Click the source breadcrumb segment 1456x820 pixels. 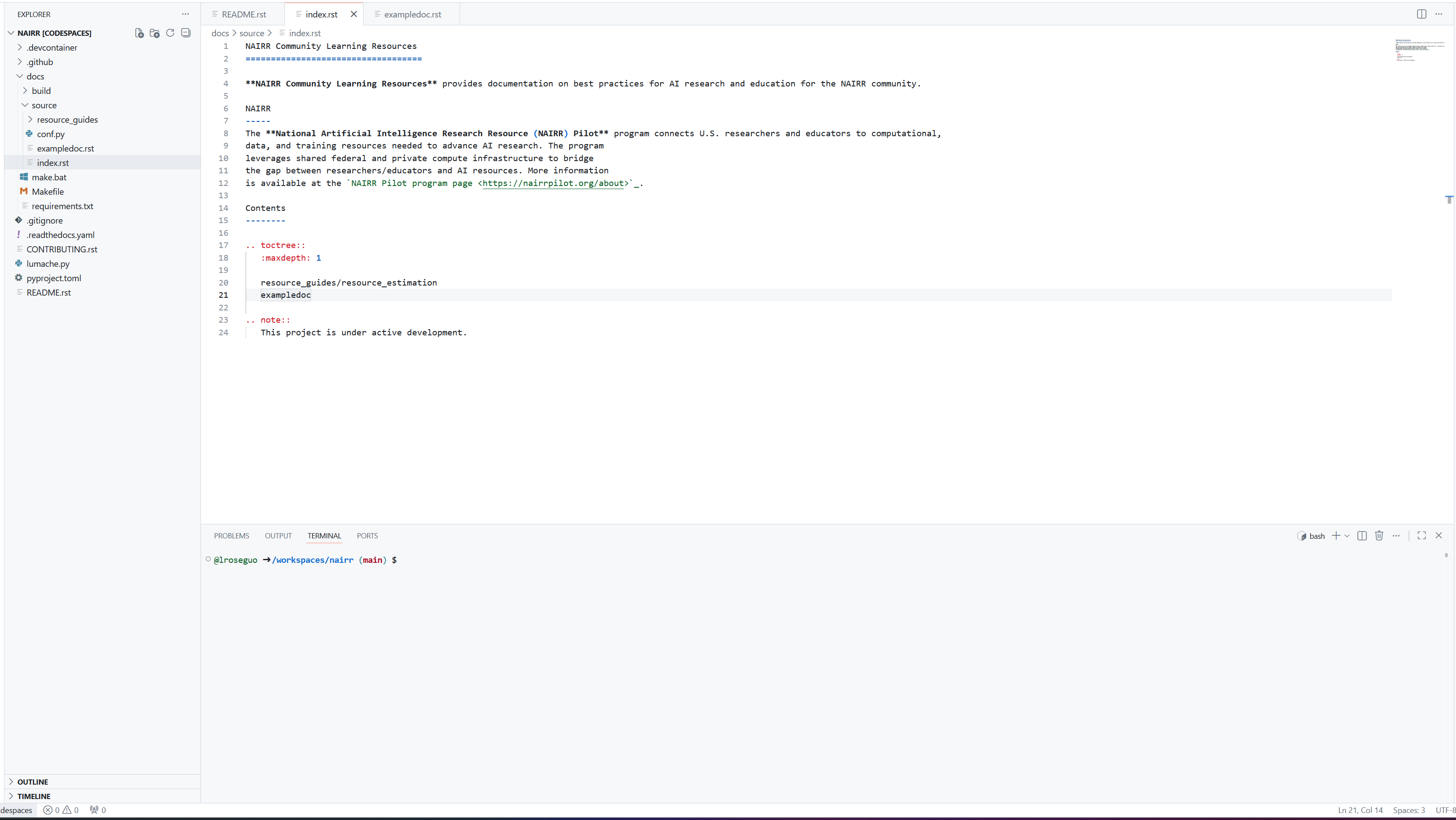[x=252, y=33]
